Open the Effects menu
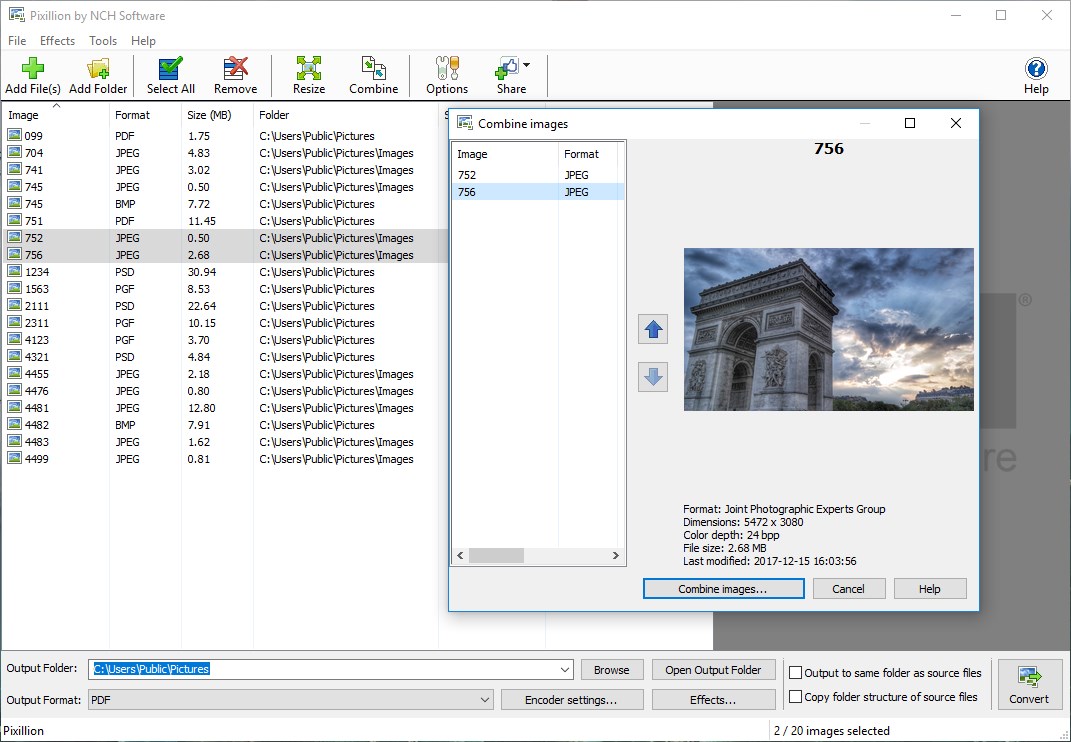 [x=57, y=40]
